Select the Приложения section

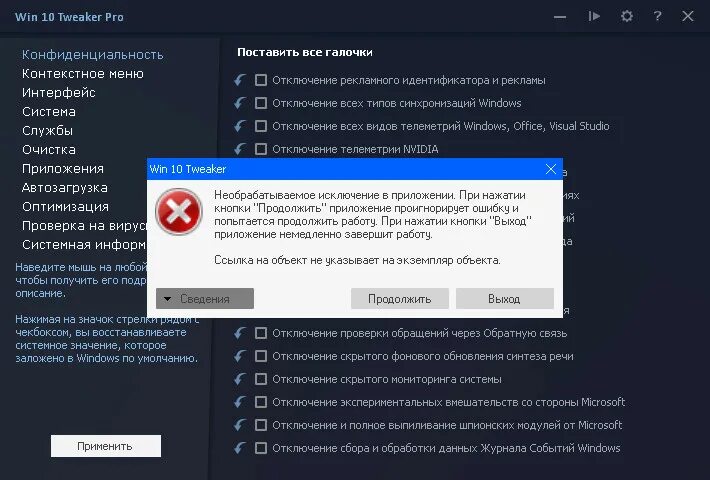(x=63, y=169)
